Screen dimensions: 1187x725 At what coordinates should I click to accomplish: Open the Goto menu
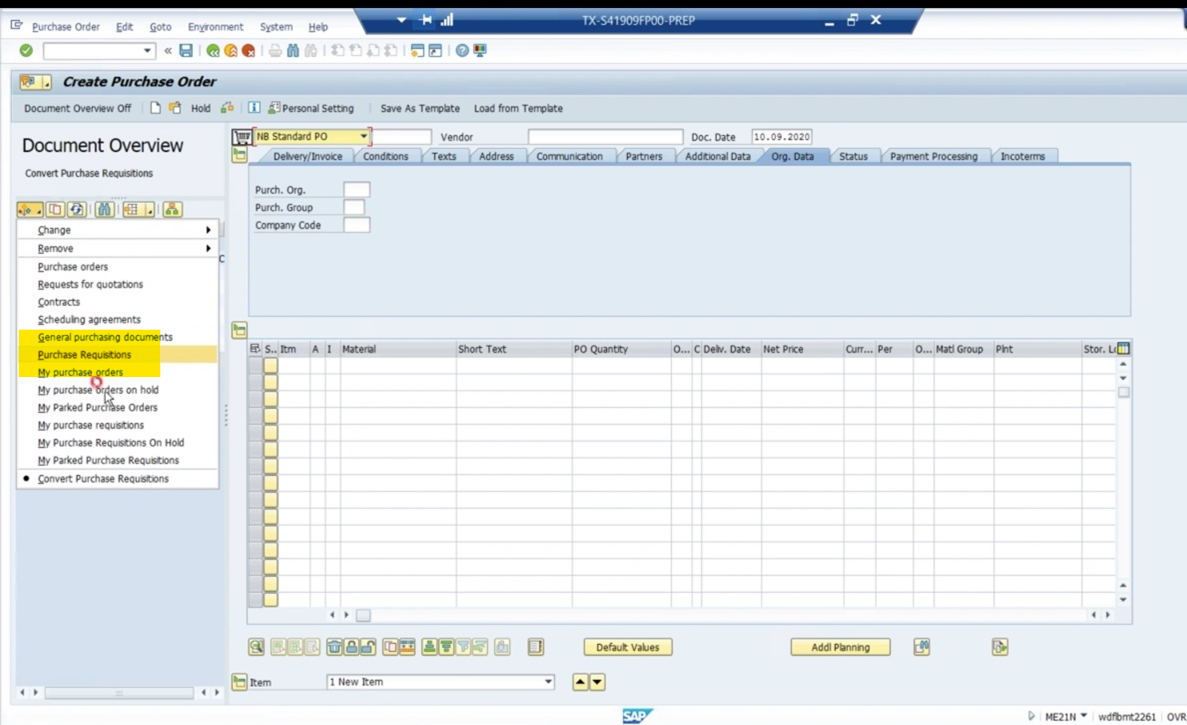160,26
